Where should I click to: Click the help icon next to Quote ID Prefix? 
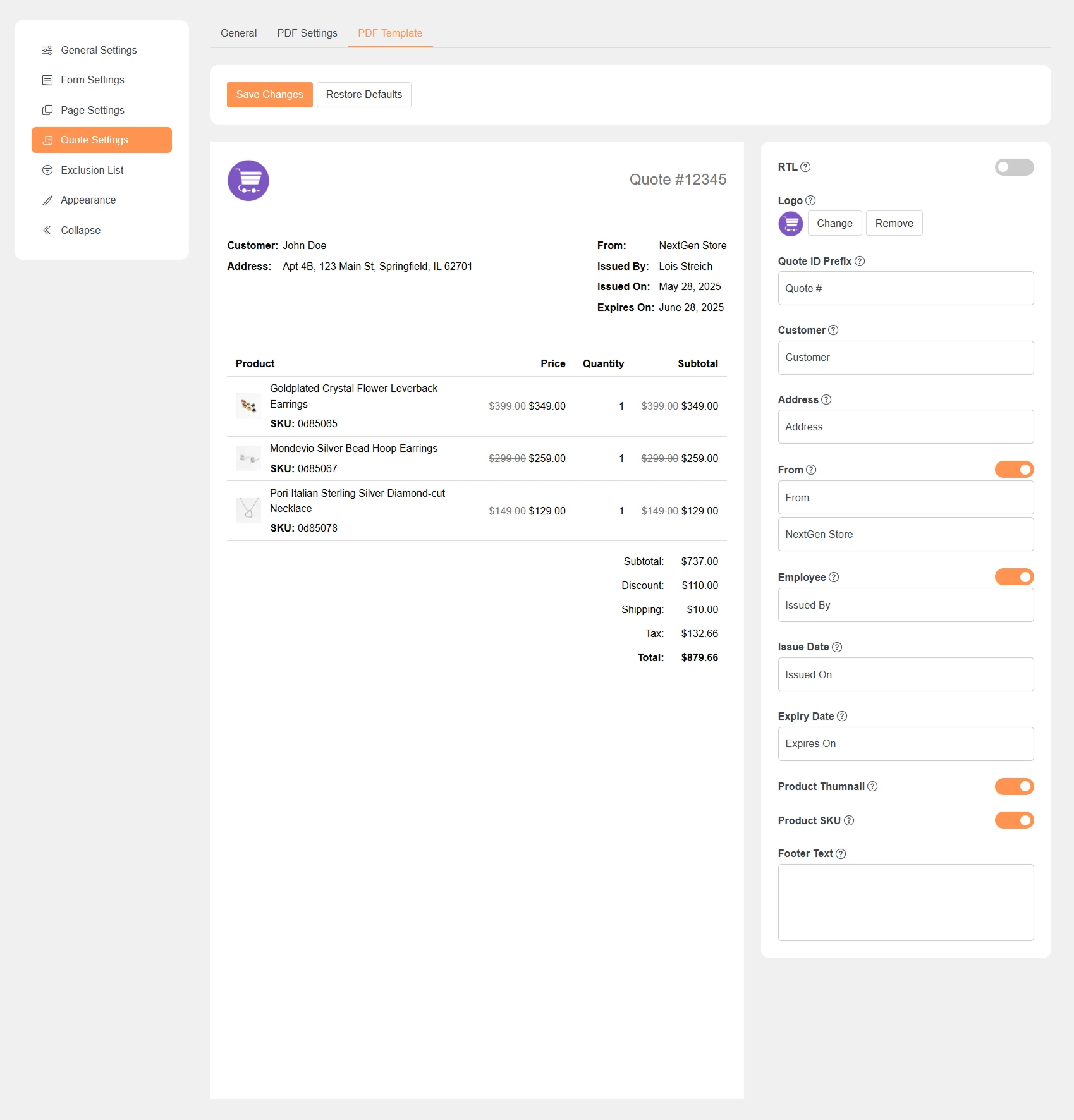coord(860,260)
